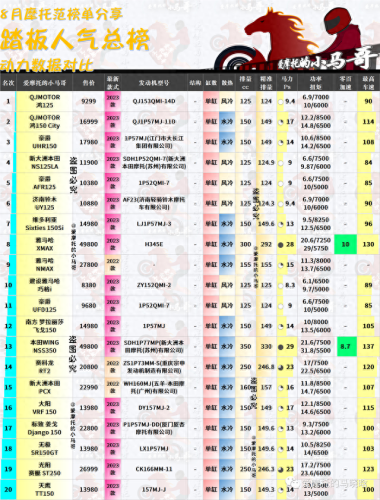Click the model name 豪爵 UFD125

coord(44,306)
